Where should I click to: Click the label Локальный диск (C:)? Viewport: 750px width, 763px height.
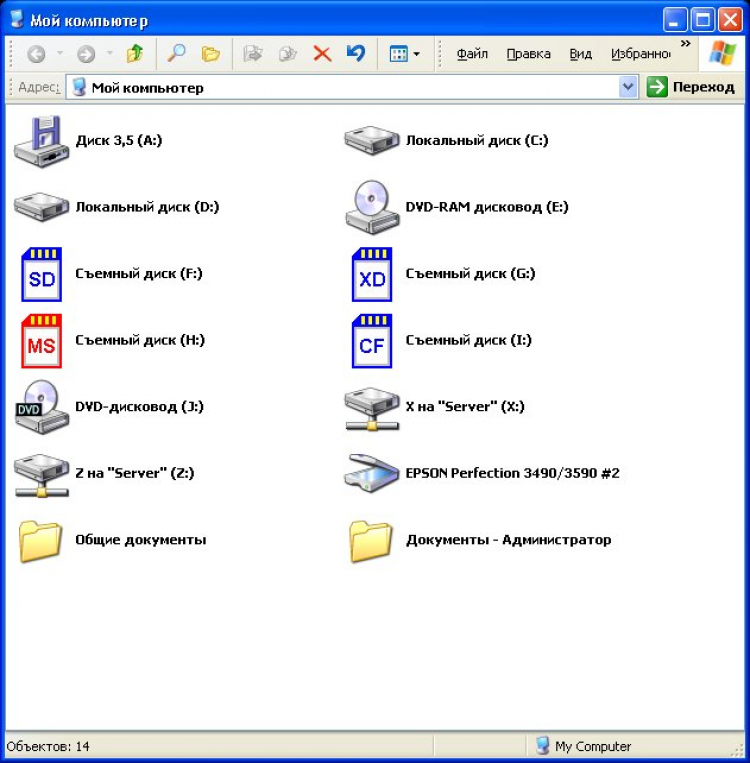pyautogui.click(x=477, y=140)
